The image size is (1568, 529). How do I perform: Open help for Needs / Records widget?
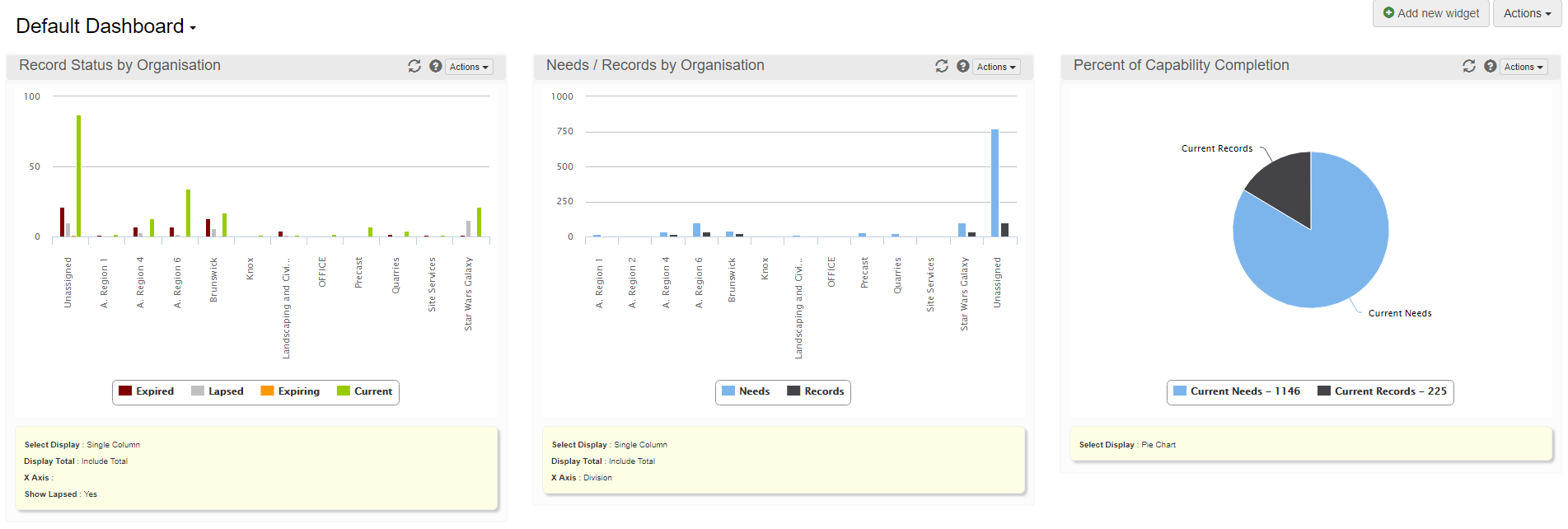click(x=963, y=66)
